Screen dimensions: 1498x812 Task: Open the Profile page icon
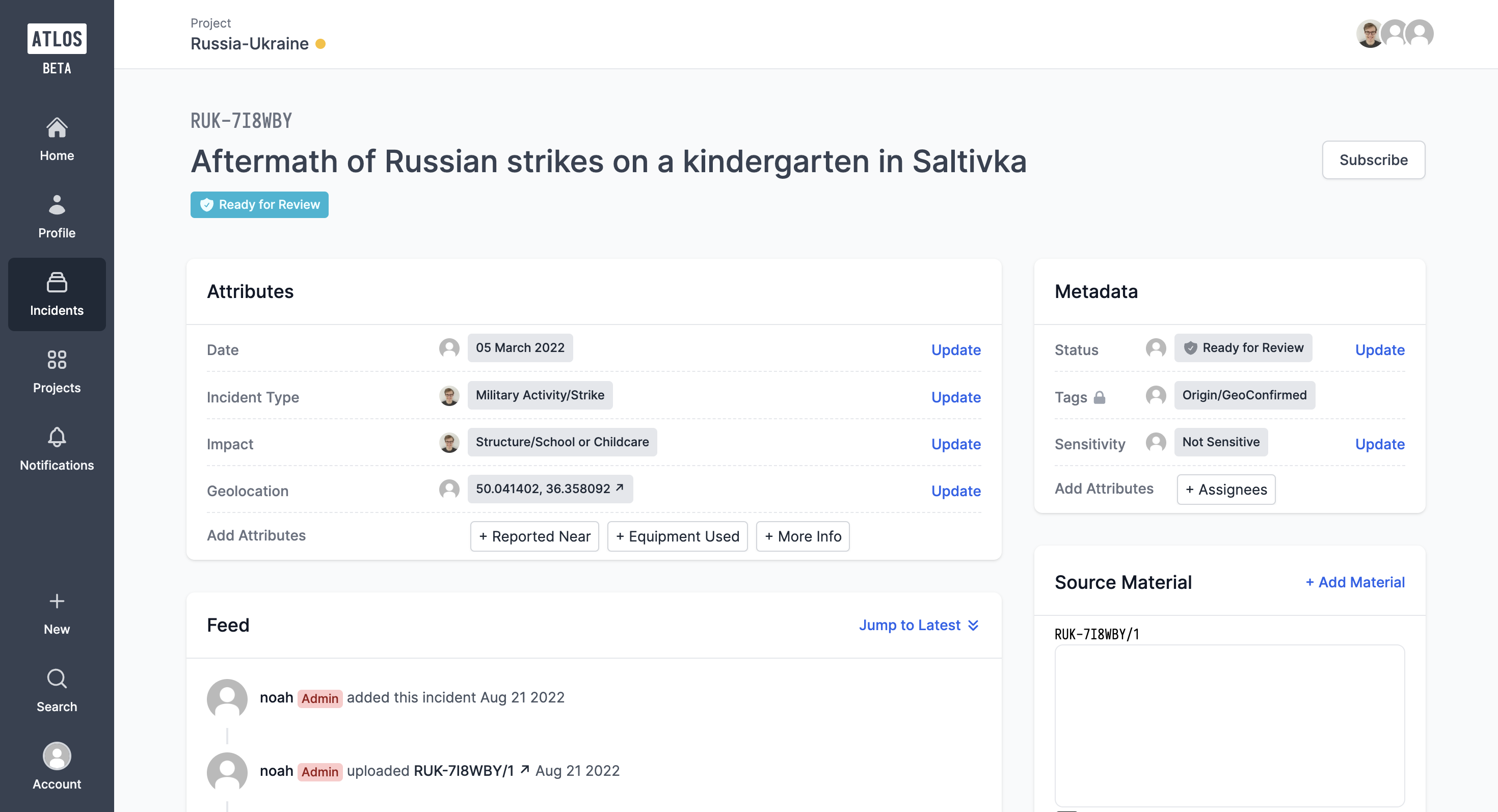click(57, 205)
